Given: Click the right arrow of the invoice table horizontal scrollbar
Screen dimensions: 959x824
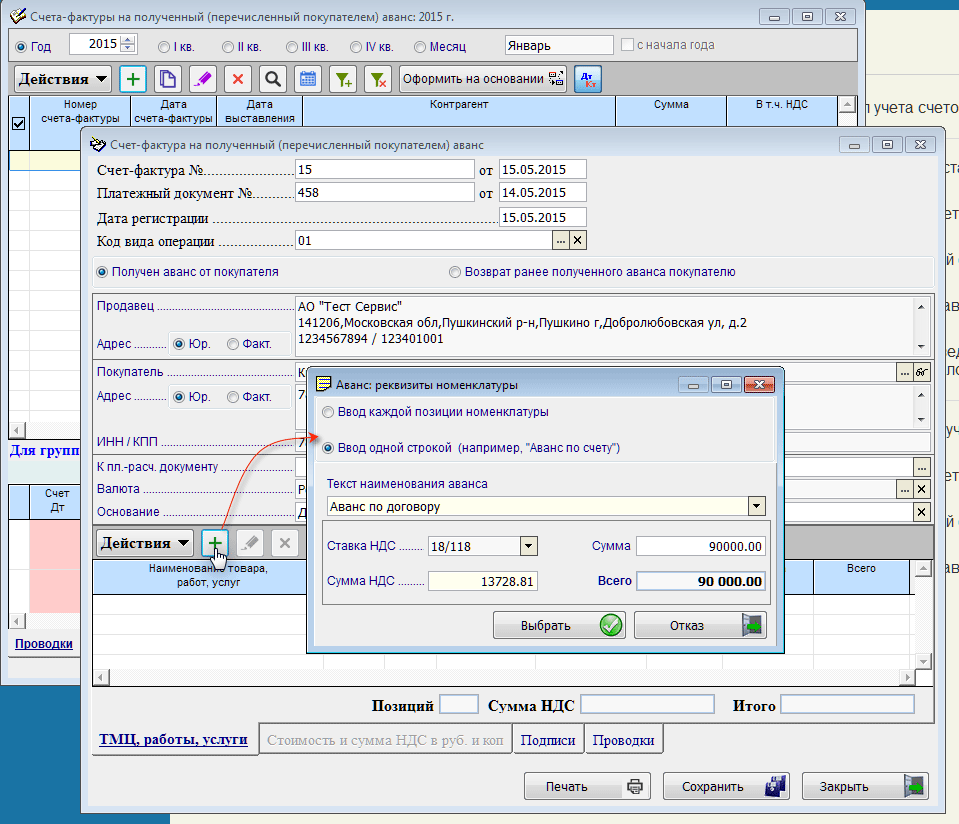Looking at the screenshot, I should pos(908,677).
